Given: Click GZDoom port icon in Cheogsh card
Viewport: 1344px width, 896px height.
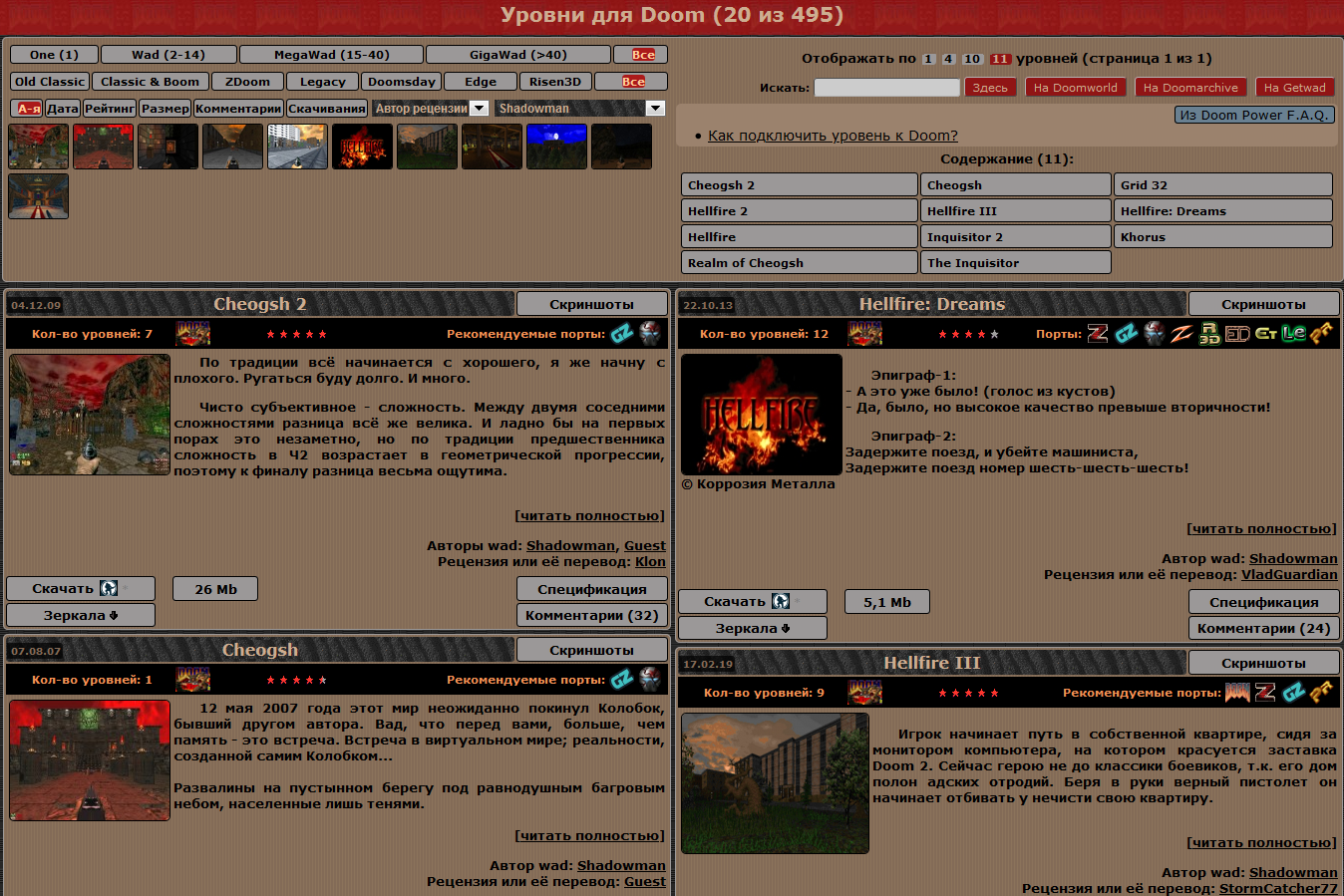Looking at the screenshot, I should 622,679.
